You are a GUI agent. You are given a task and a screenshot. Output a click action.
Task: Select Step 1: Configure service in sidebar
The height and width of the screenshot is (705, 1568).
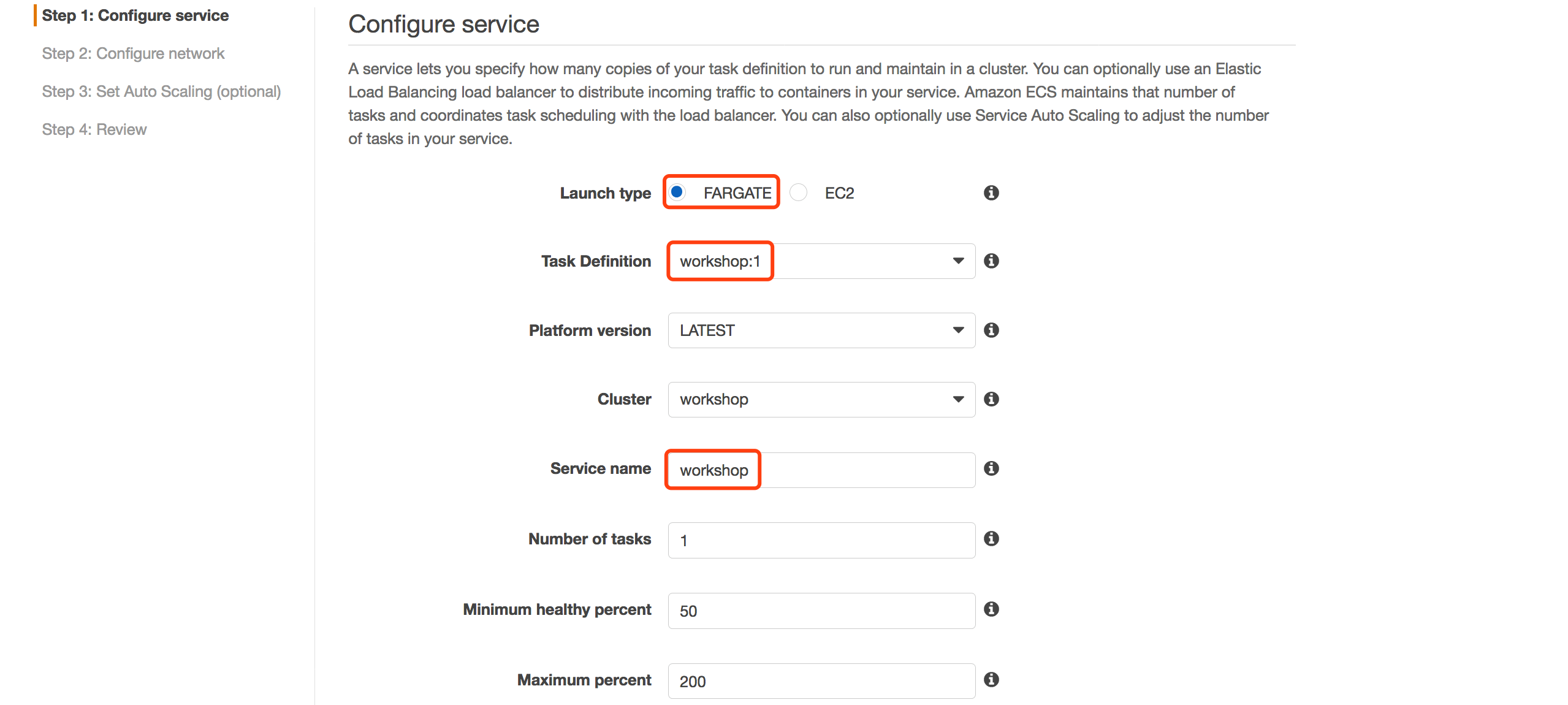coord(135,15)
